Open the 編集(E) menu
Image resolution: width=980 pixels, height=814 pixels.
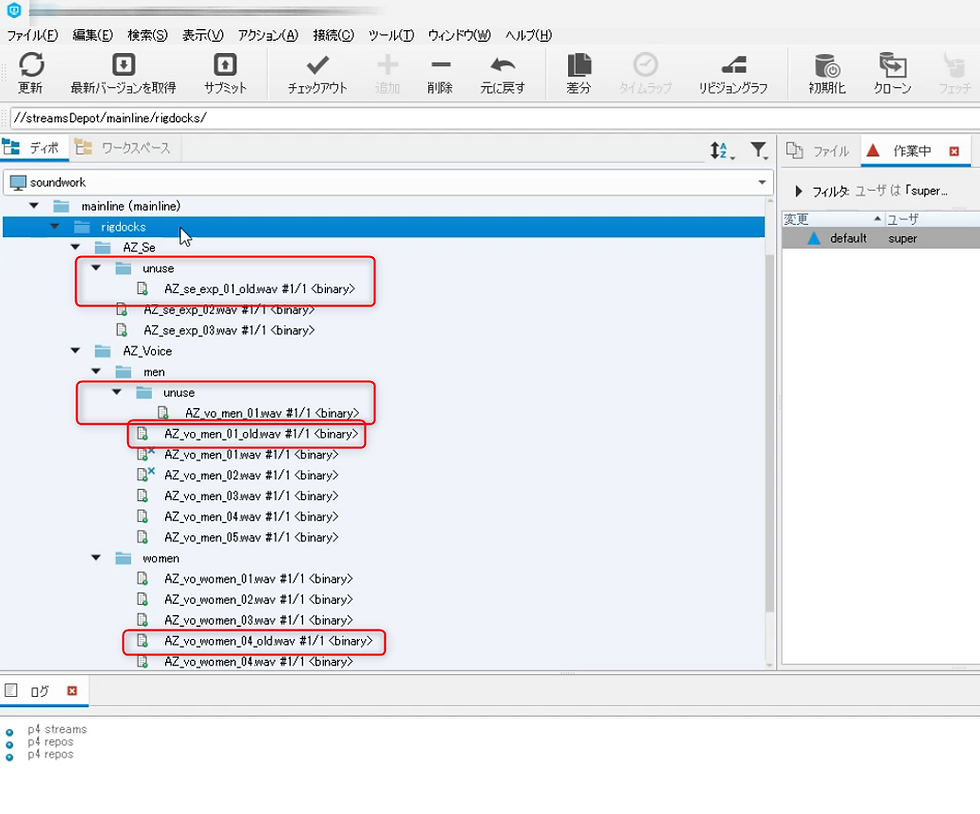pyautogui.click(x=92, y=35)
